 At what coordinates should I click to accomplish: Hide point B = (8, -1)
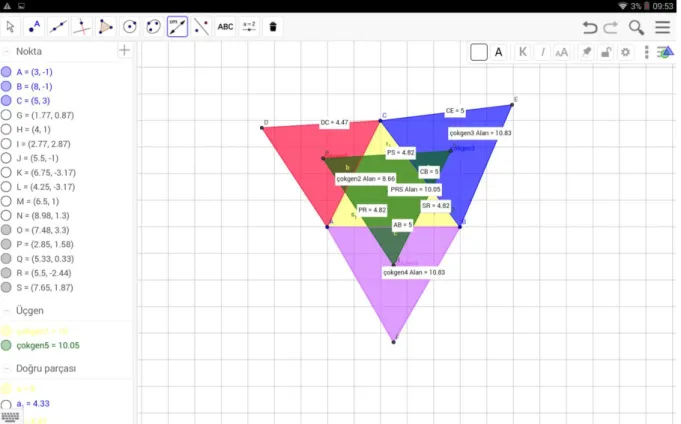click(6, 86)
